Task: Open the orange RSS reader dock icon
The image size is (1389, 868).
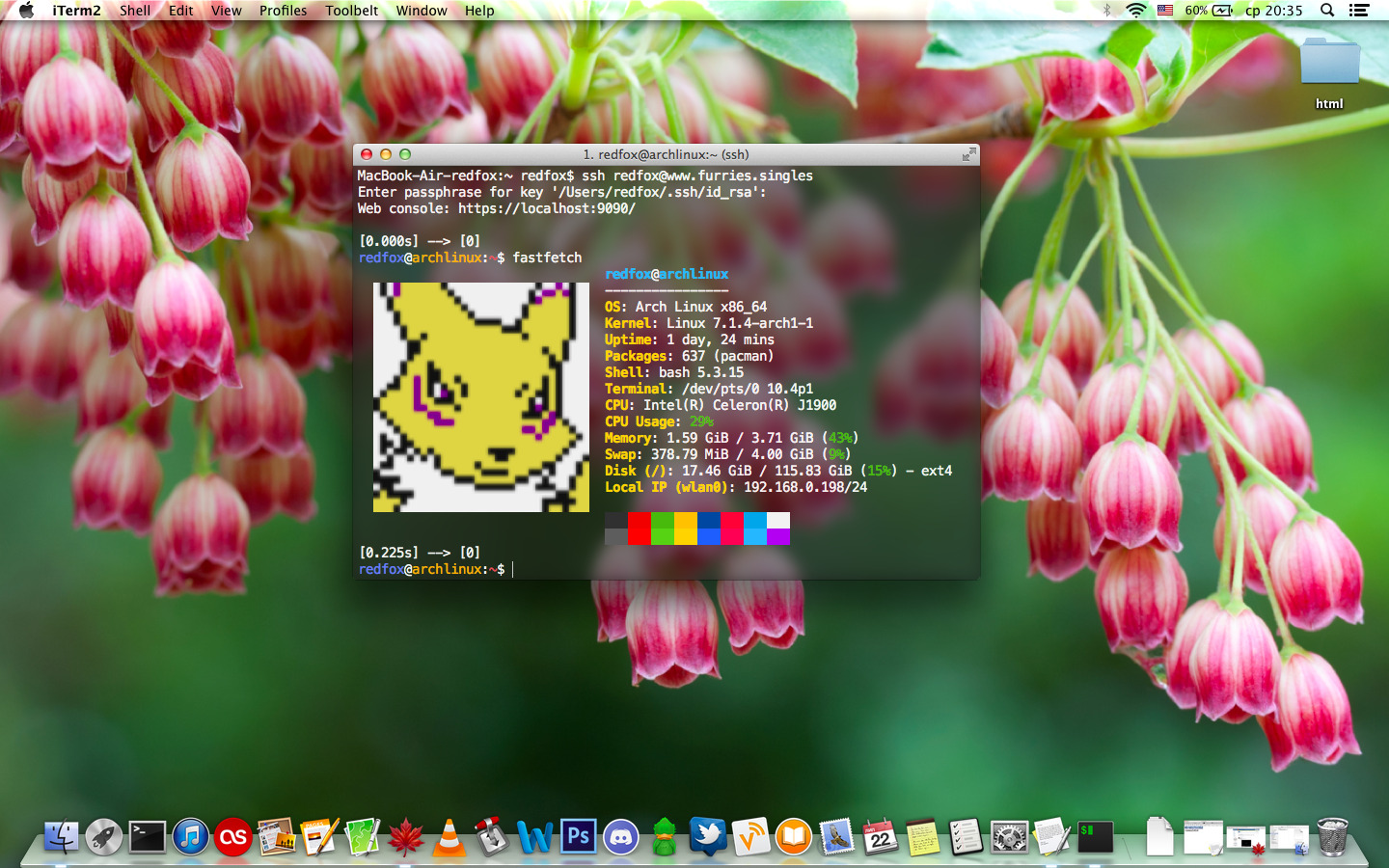Action: (x=750, y=836)
